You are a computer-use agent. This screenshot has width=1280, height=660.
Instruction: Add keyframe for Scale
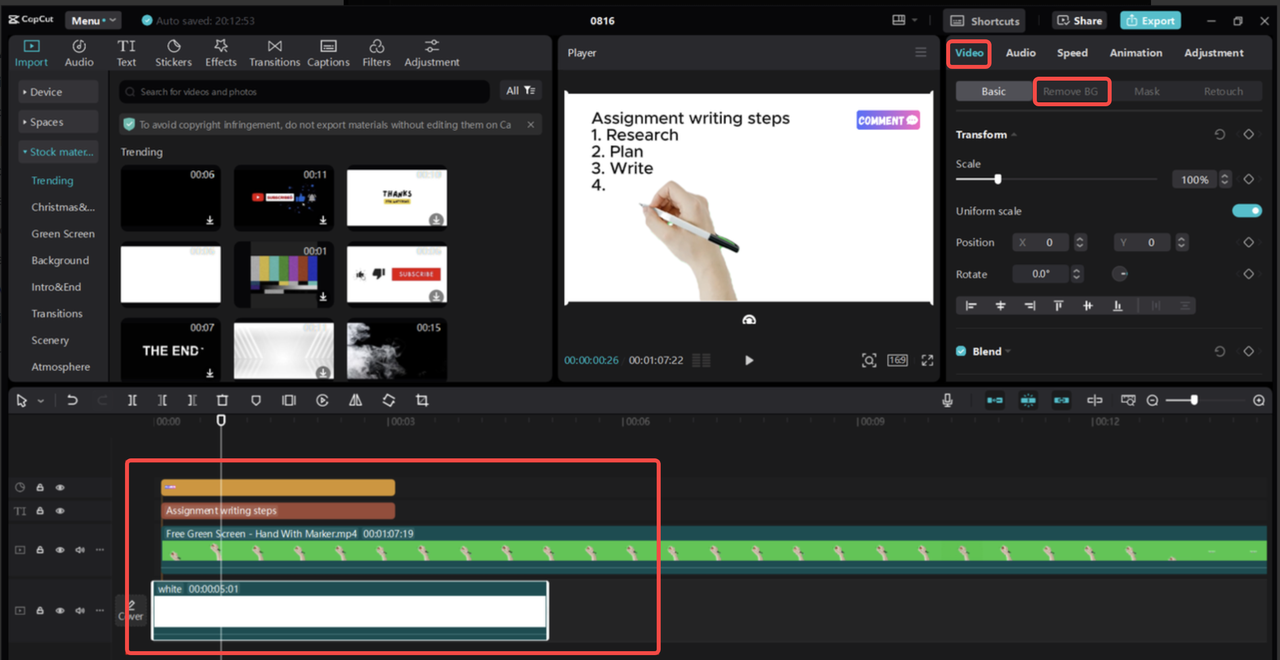click(1249, 180)
